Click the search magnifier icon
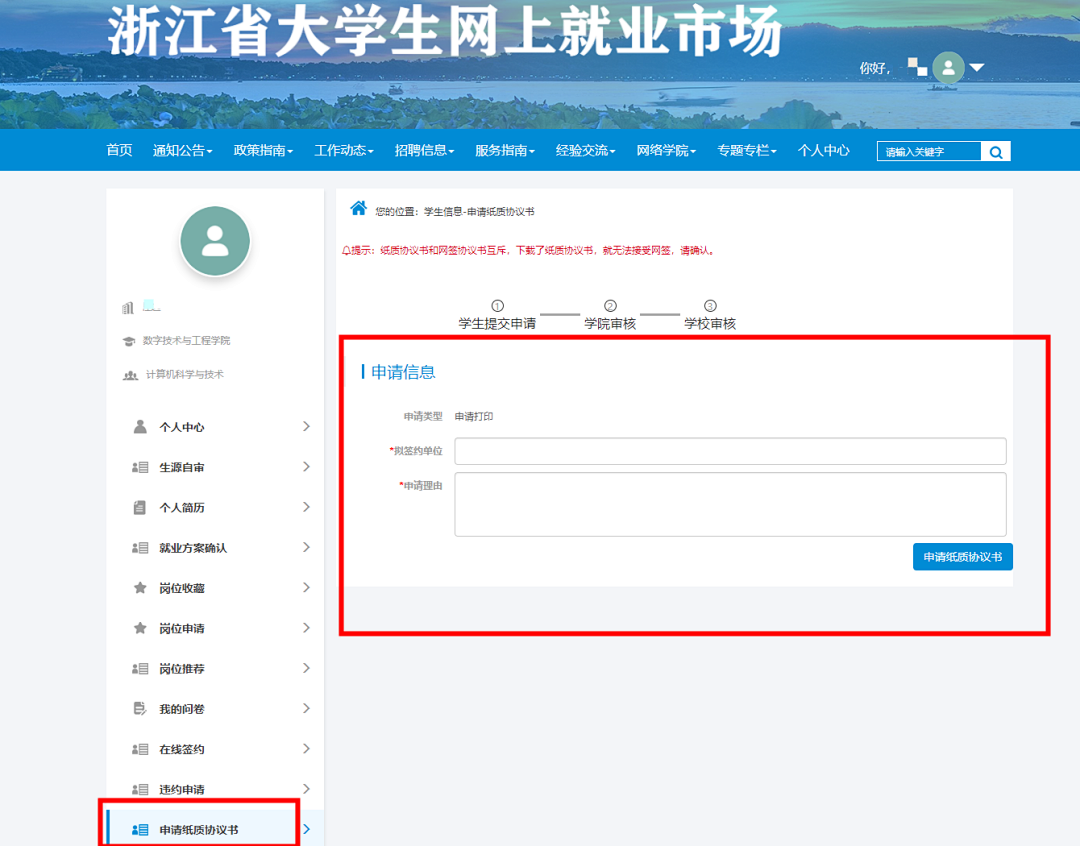 click(x=996, y=152)
